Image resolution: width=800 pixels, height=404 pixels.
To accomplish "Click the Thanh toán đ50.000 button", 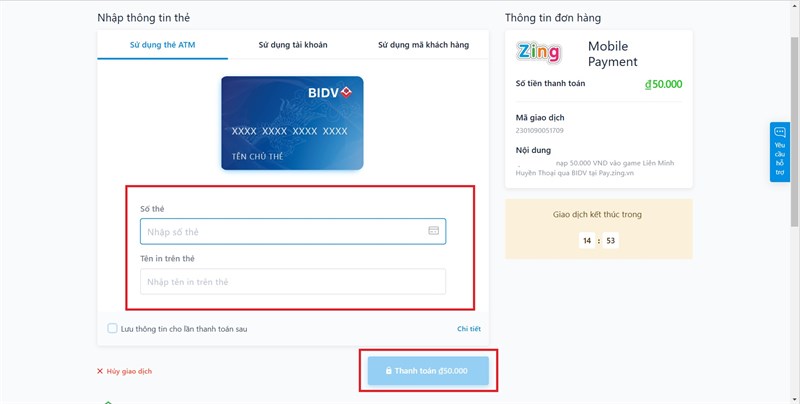I will click(x=428, y=371).
